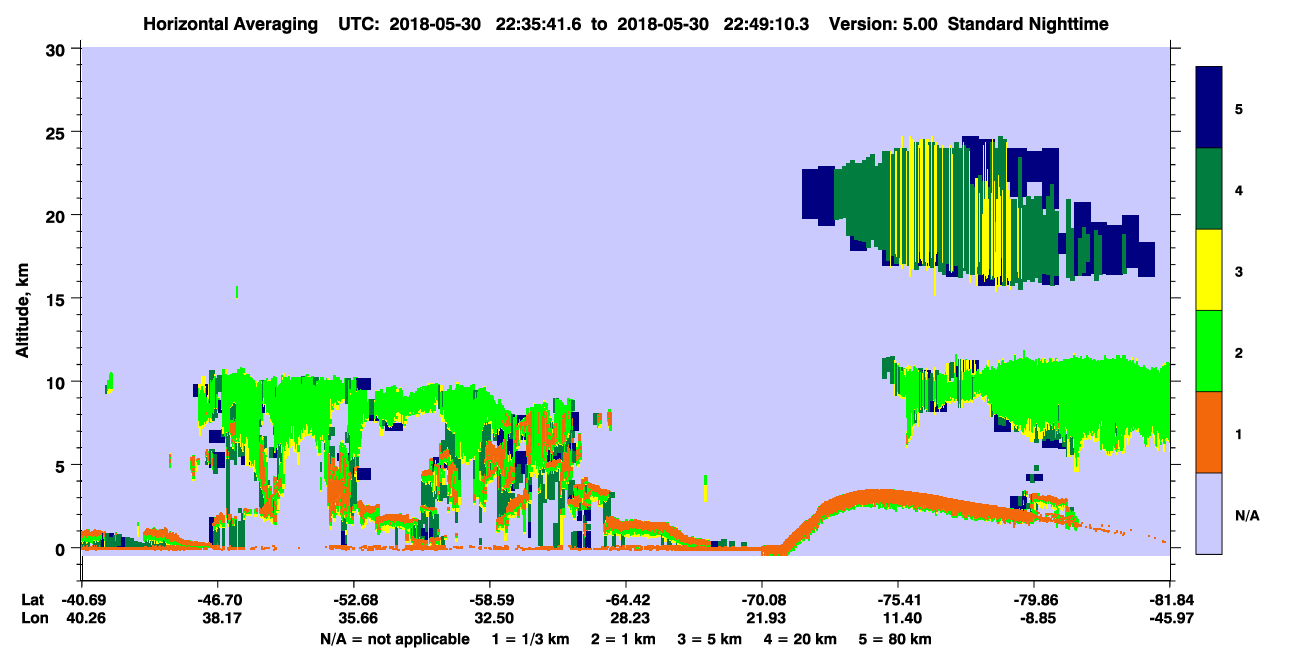This screenshot has height=667, width=1300.
Task: Click the latitude value -75.41
Action: coord(898,600)
